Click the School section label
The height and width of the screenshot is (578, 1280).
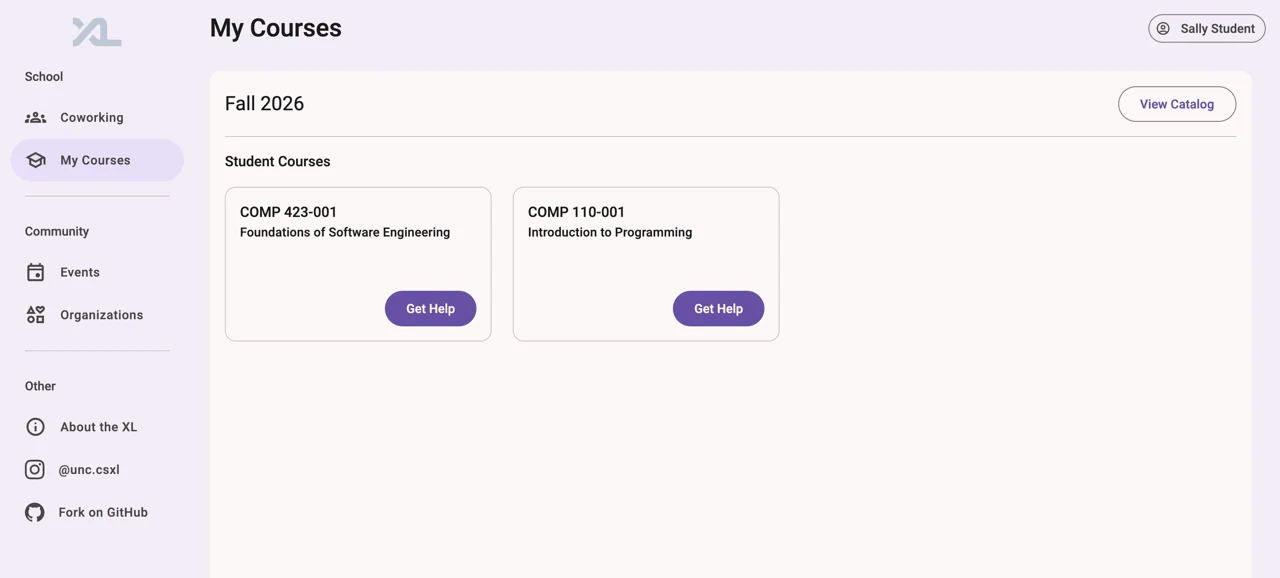[44, 76]
